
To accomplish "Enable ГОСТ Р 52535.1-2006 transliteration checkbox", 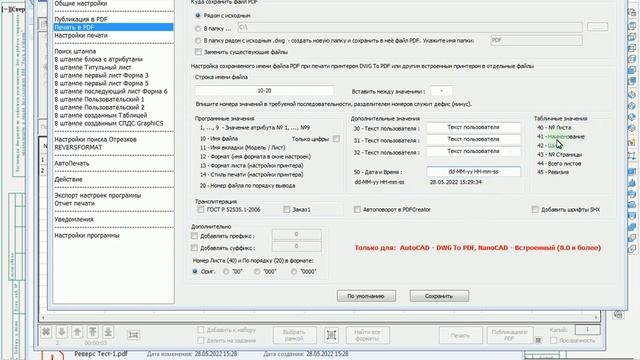I will (200, 209).
